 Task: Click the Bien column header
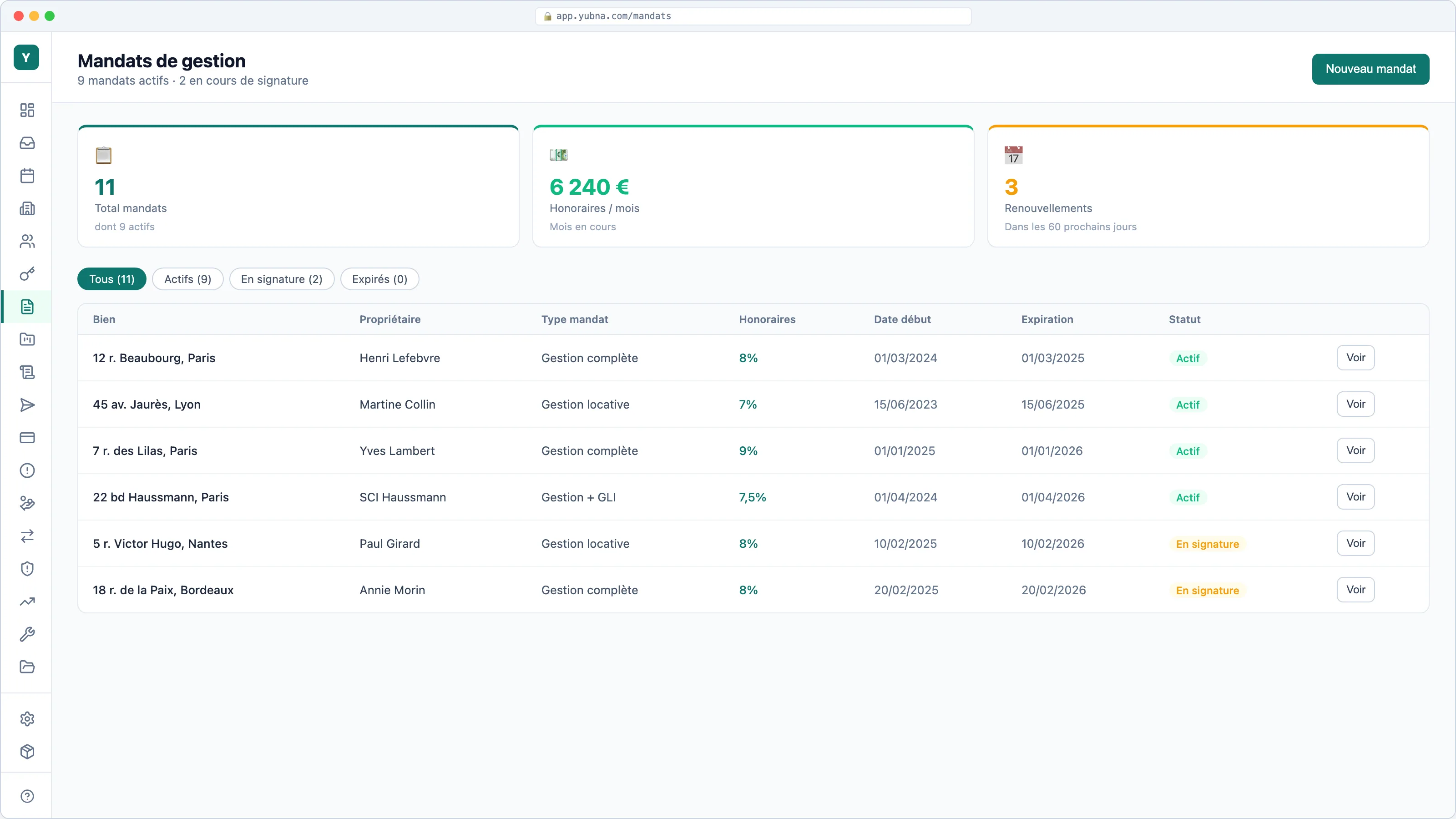(x=104, y=319)
